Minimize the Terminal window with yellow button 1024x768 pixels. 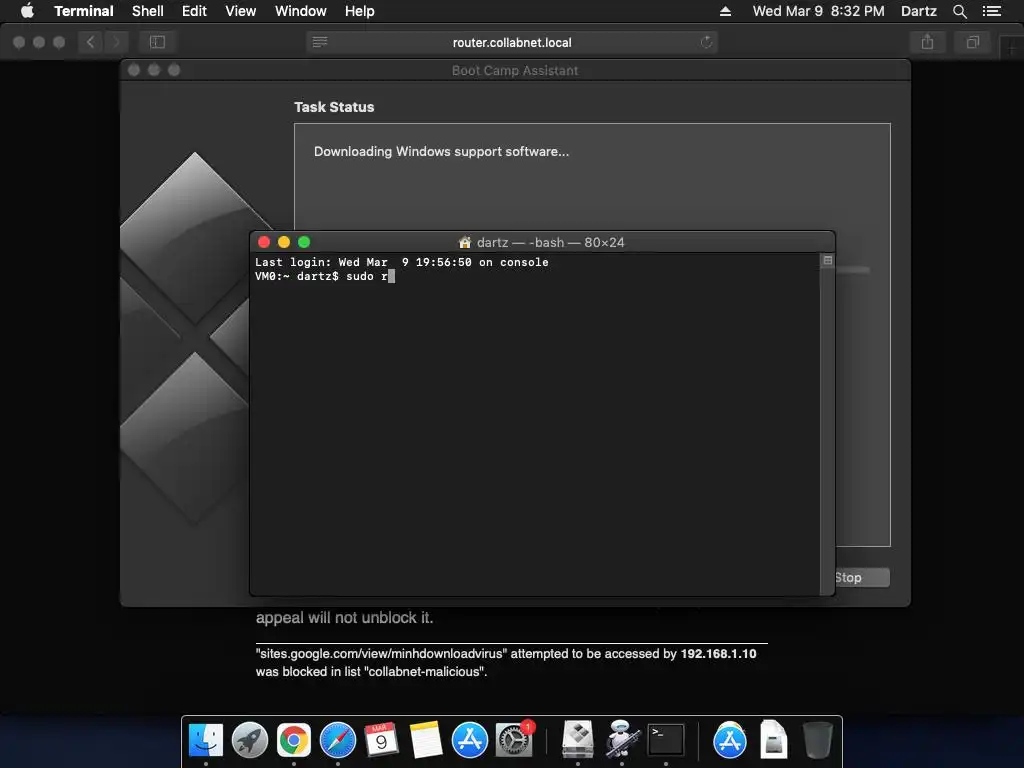(284, 242)
